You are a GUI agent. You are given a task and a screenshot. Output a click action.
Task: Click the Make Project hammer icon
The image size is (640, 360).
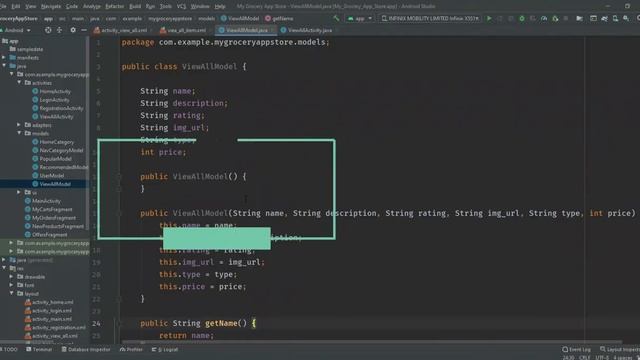coord(336,18)
